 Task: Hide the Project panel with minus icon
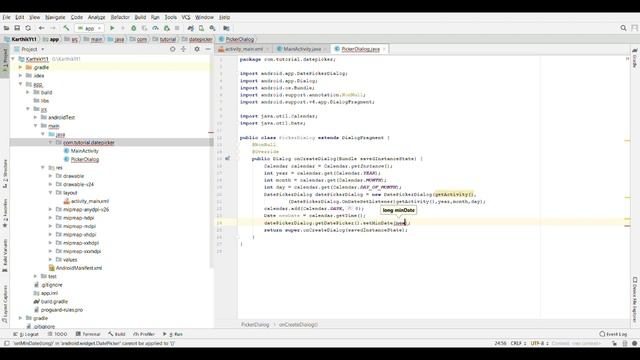(x=208, y=49)
